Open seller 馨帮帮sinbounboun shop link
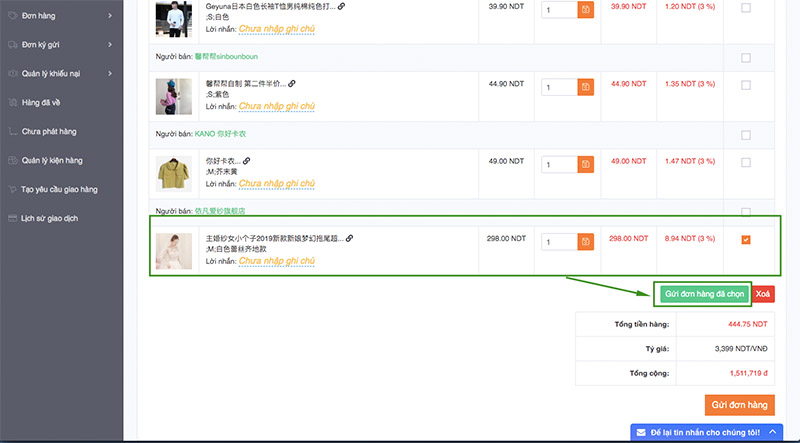Viewport: 800px width, 443px height. click(226, 57)
